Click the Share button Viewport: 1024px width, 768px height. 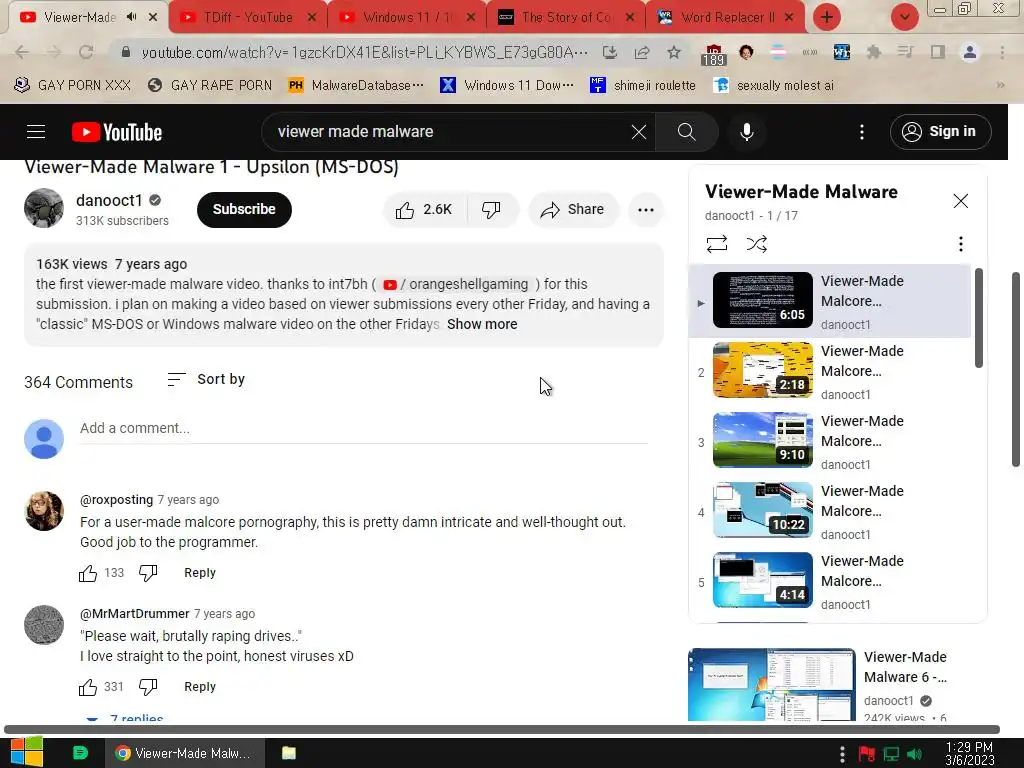[x=573, y=210]
